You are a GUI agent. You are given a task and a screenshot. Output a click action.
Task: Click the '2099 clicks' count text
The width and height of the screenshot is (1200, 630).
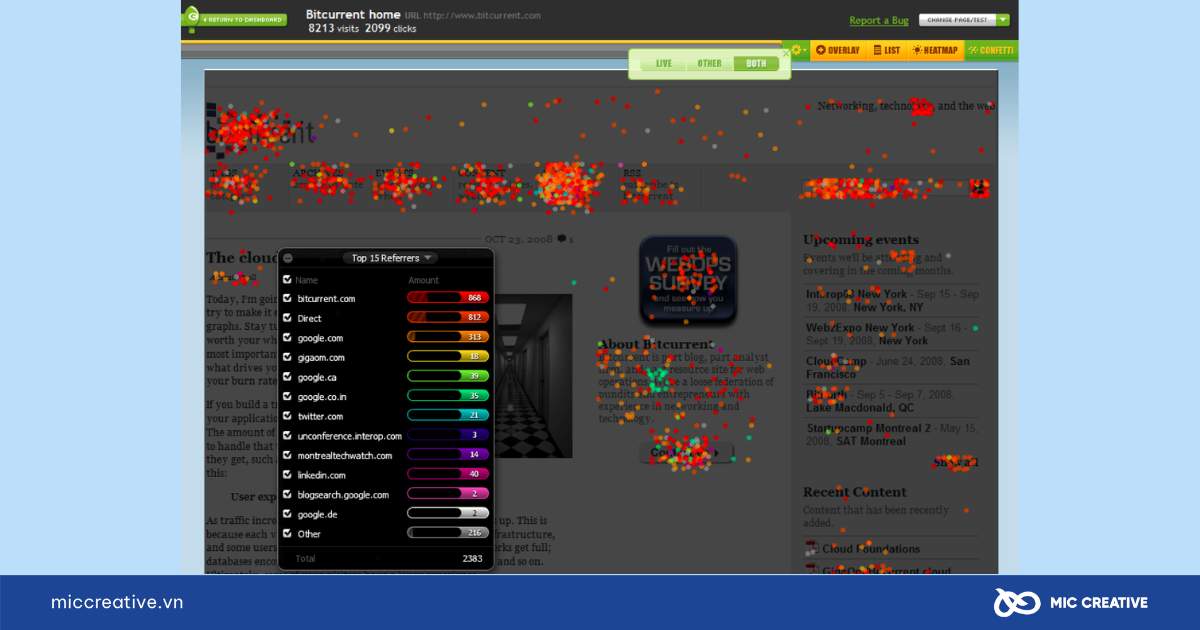point(392,28)
